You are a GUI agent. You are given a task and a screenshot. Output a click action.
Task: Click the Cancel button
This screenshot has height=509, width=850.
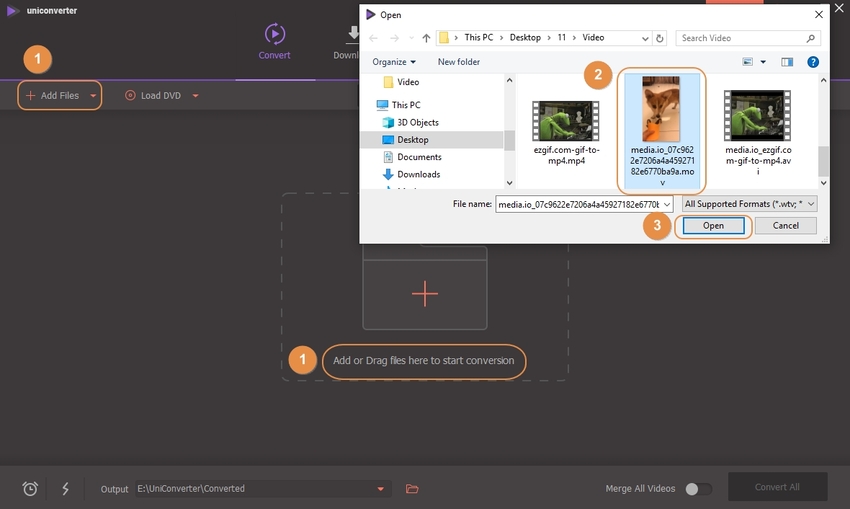[x=785, y=226]
